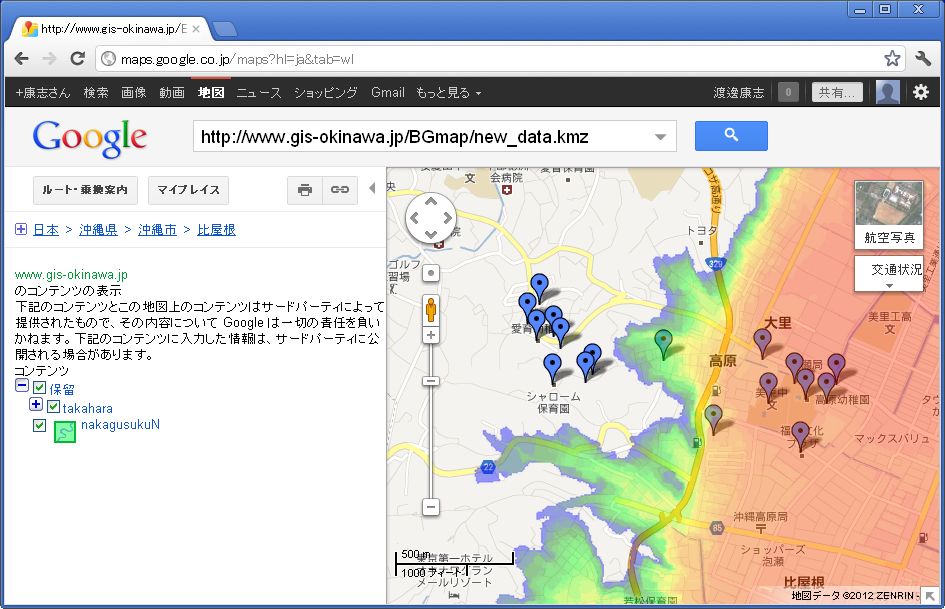The height and width of the screenshot is (609, 945).
Task: Click the browser back arrow
Action: pyautogui.click(x=21, y=58)
